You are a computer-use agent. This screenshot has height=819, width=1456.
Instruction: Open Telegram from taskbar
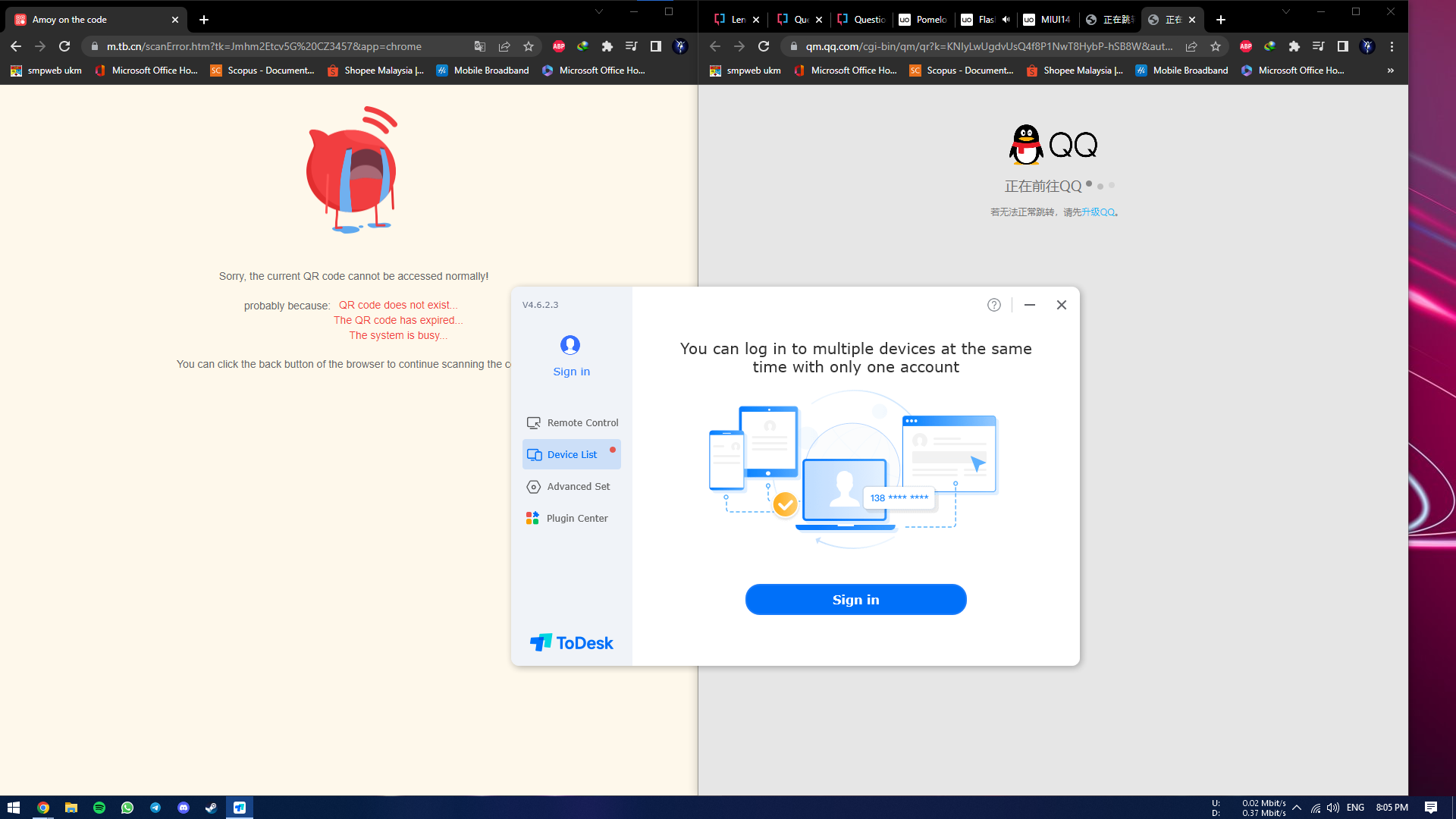[155, 808]
